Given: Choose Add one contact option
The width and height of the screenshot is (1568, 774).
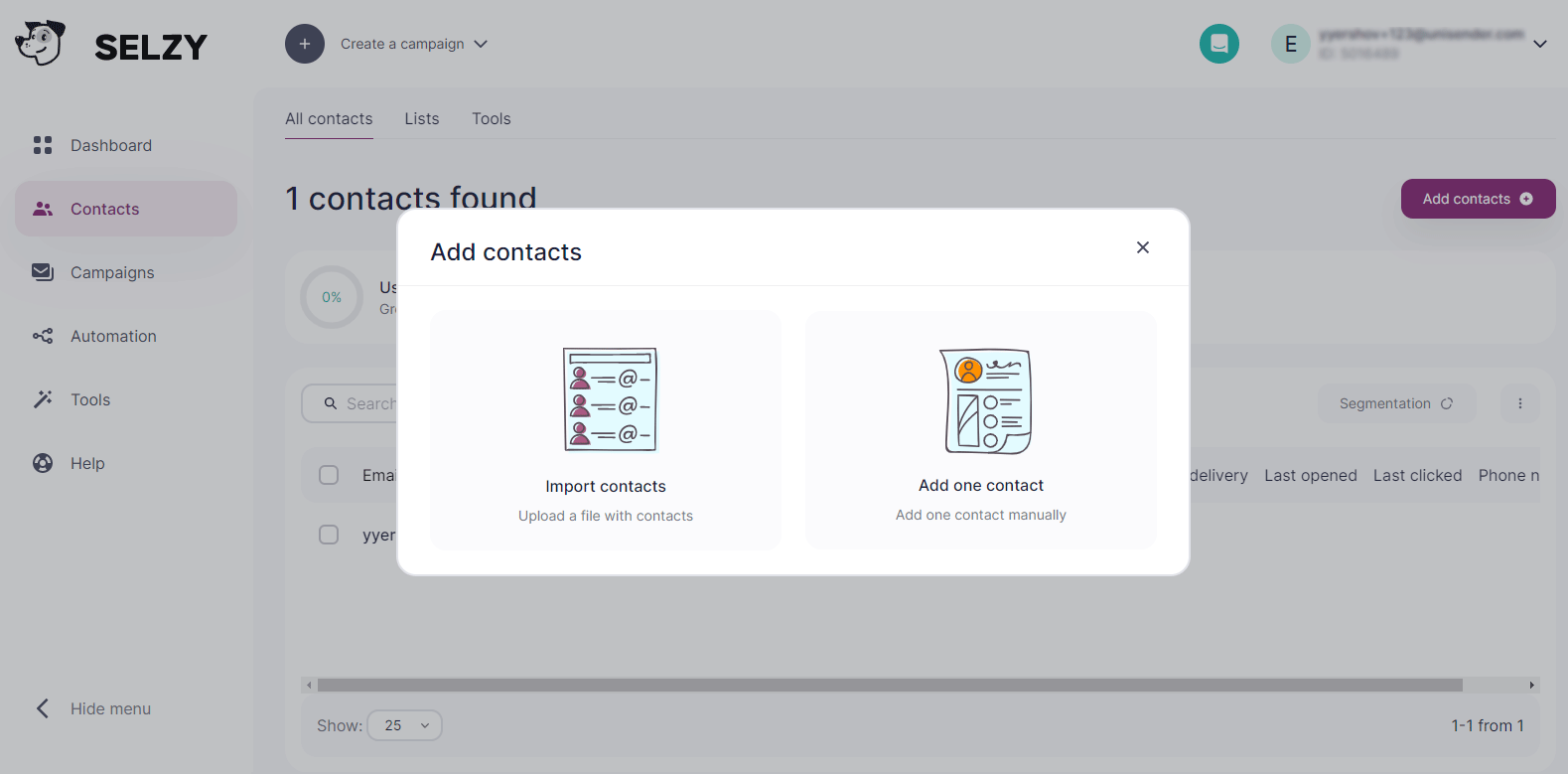Looking at the screenshot, I should 981,430.
